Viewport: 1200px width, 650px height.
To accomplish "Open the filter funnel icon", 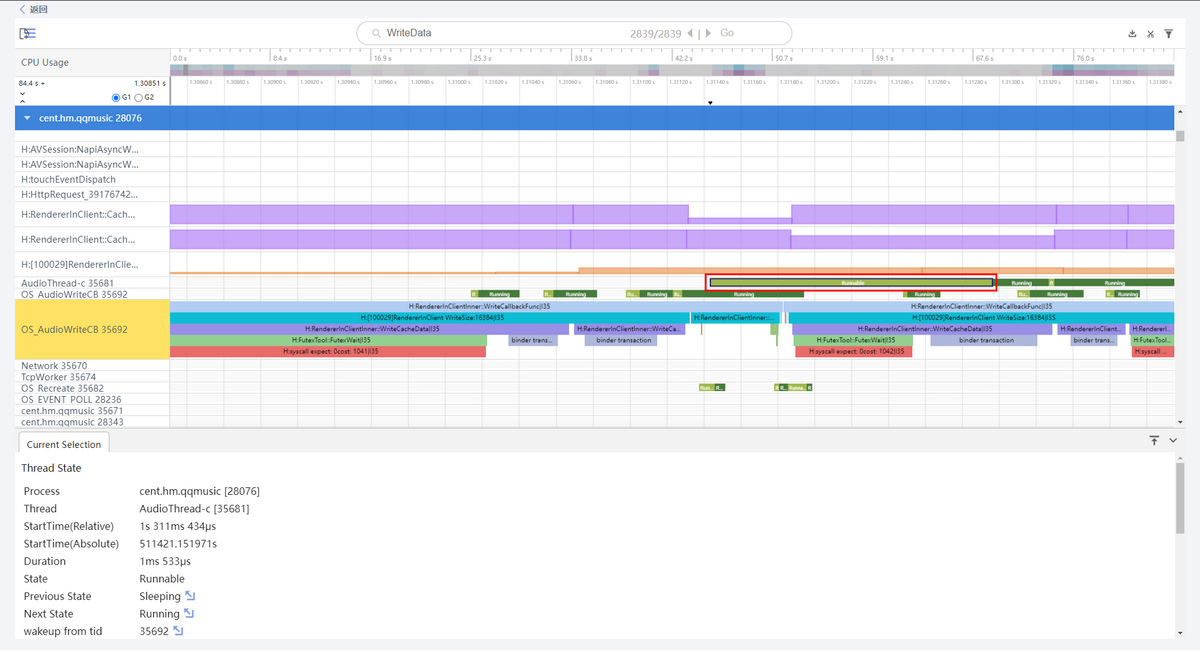I will tap(1168, 34).
